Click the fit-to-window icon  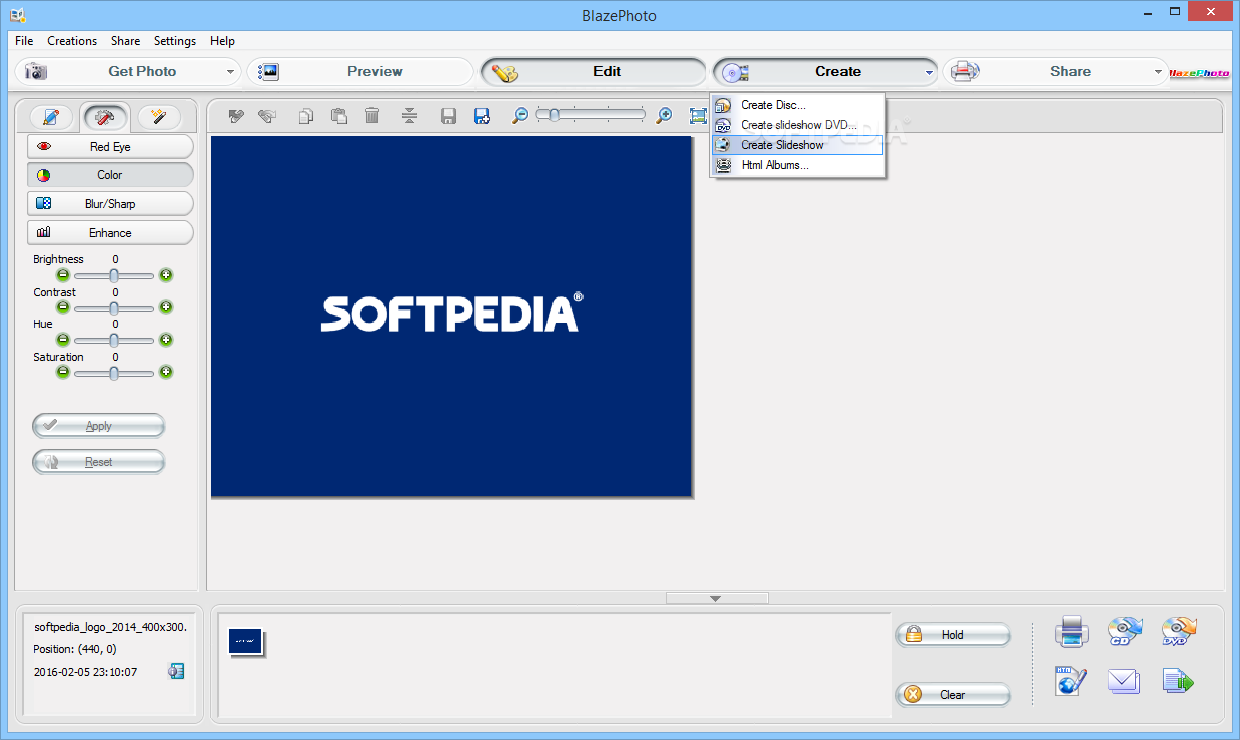(x=698, y=116)
